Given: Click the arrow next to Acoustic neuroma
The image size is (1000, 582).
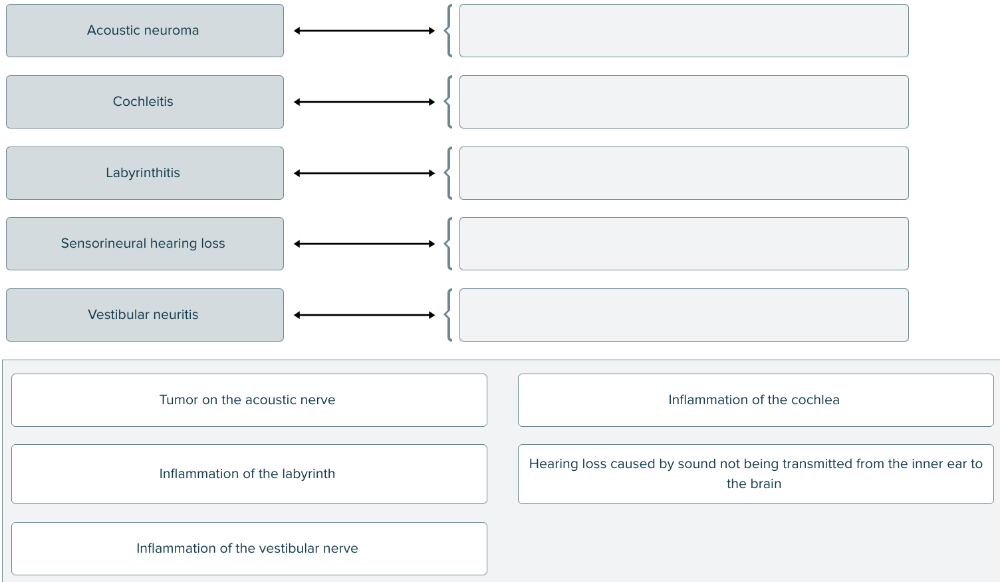Looking at the screenshot, I should click(x=365, y=31).
